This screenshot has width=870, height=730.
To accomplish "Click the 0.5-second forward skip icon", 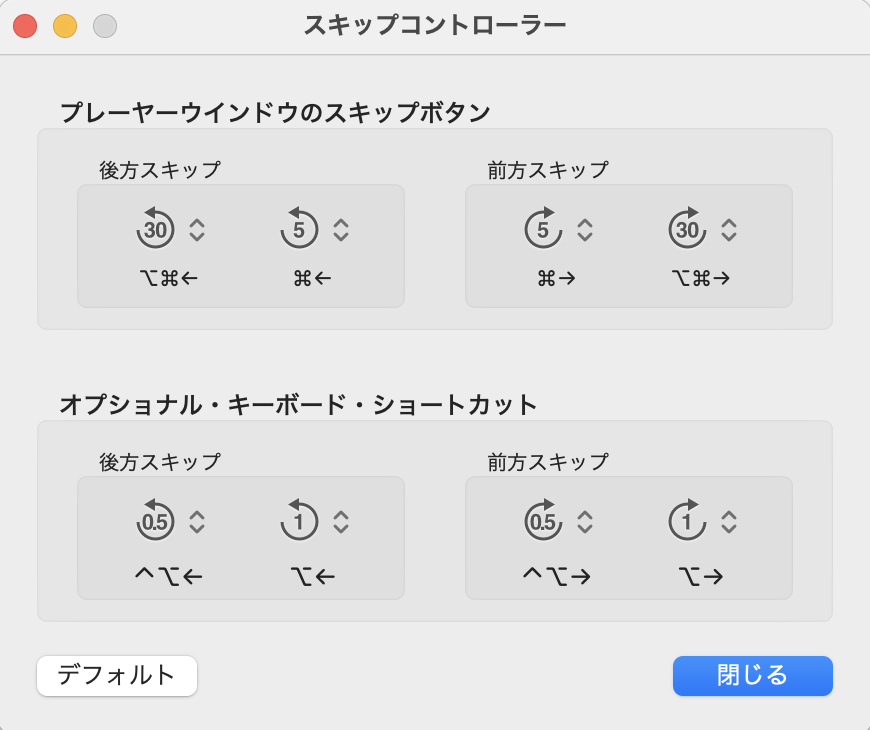I will (543, 520).
